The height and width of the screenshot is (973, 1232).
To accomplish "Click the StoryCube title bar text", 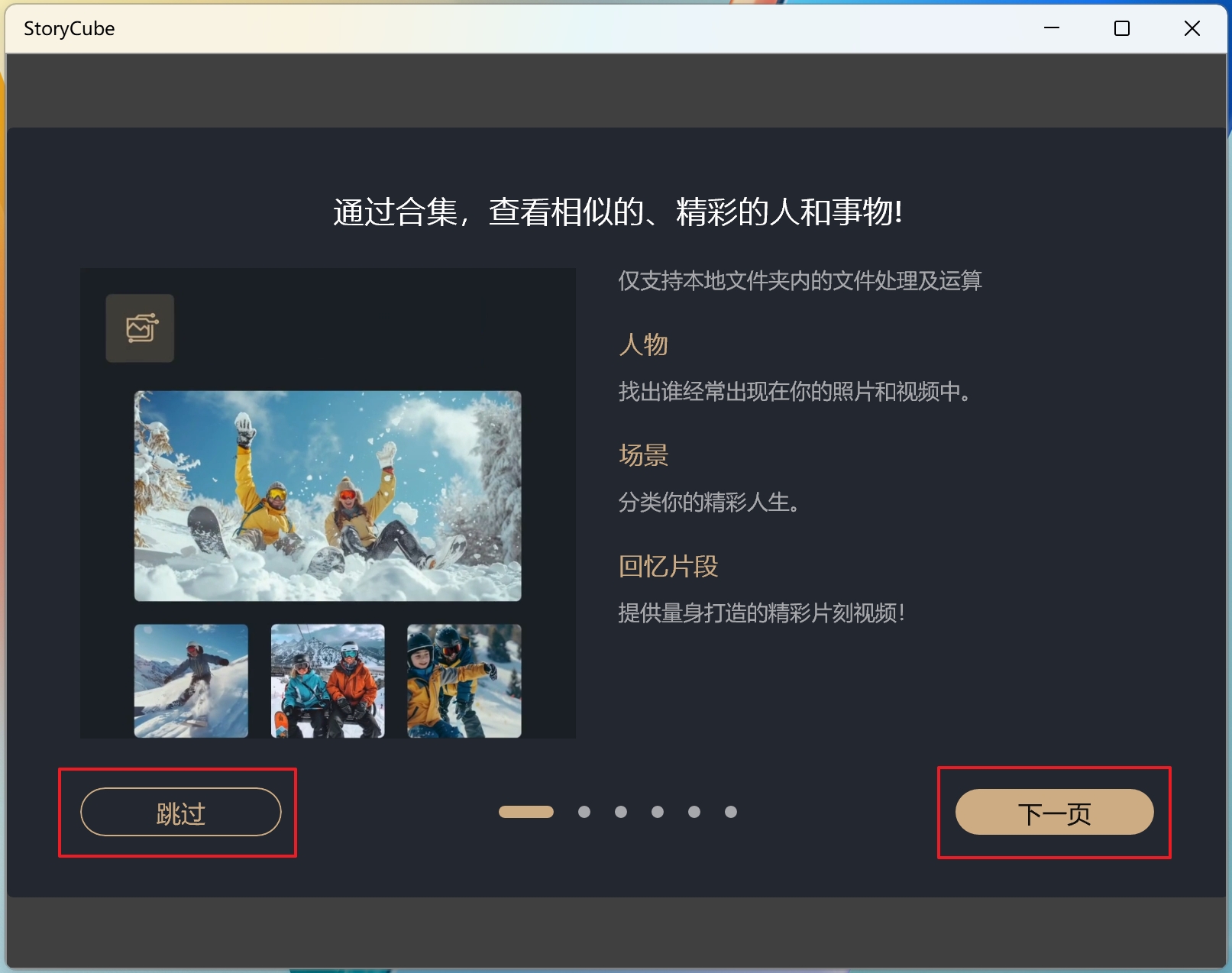I will point(69,28).
